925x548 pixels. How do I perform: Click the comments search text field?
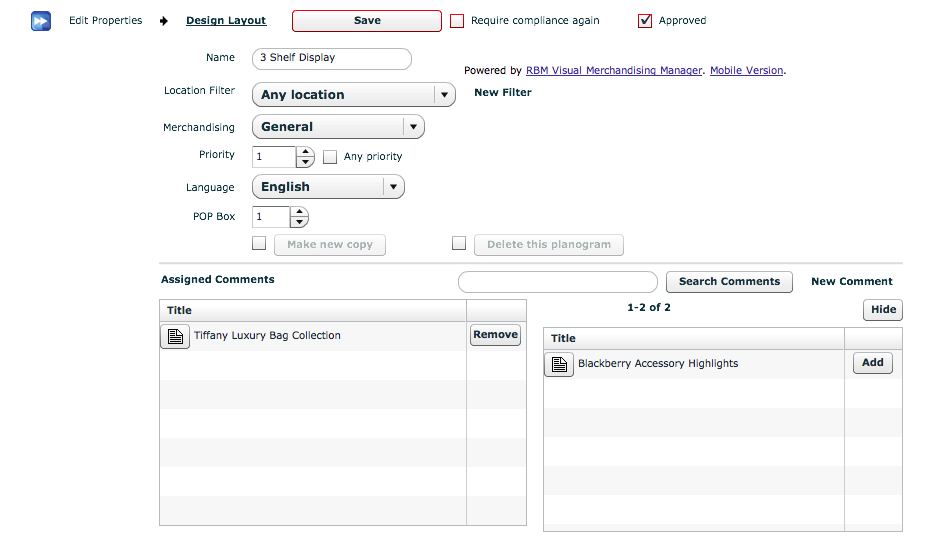pos(558,282)
